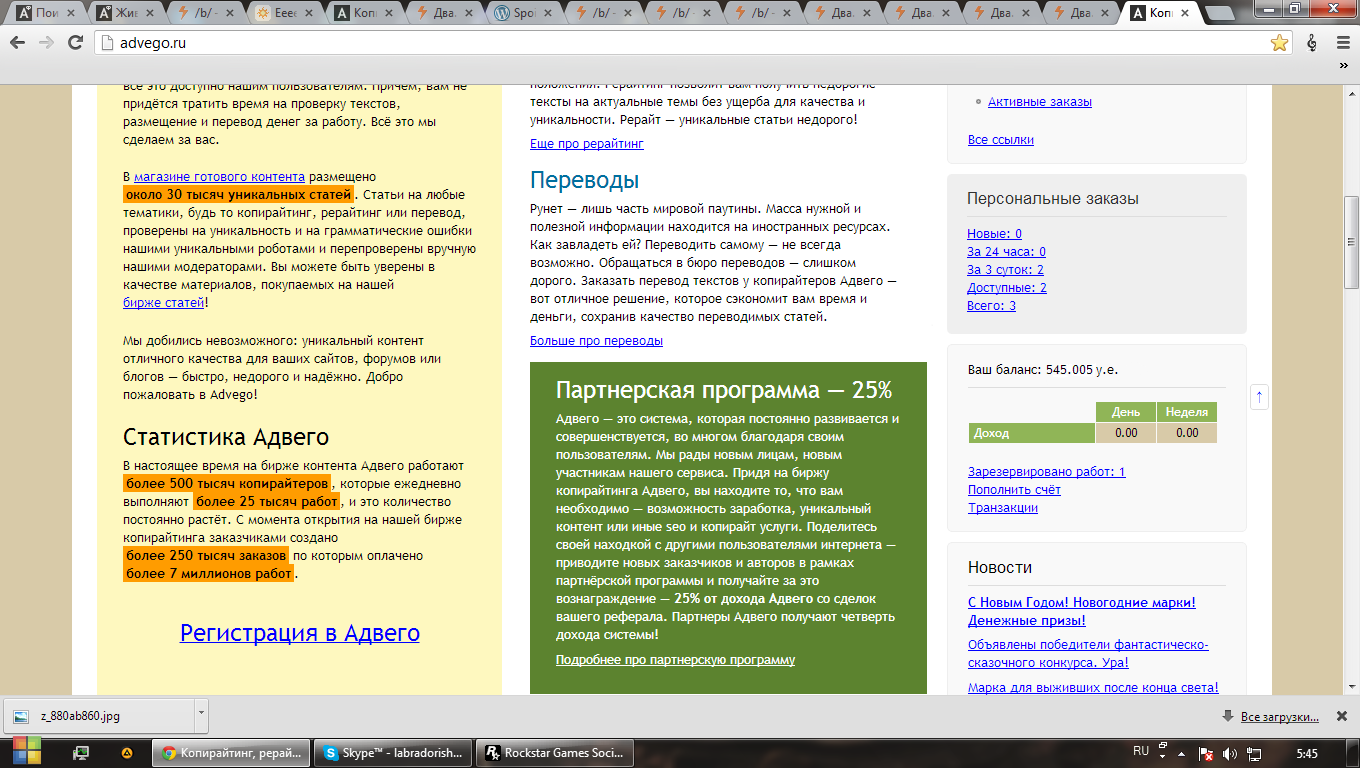Click the Регистрация в Адвего link
Viewport: 1360px width, 768px height.
(x=300, y=633)
